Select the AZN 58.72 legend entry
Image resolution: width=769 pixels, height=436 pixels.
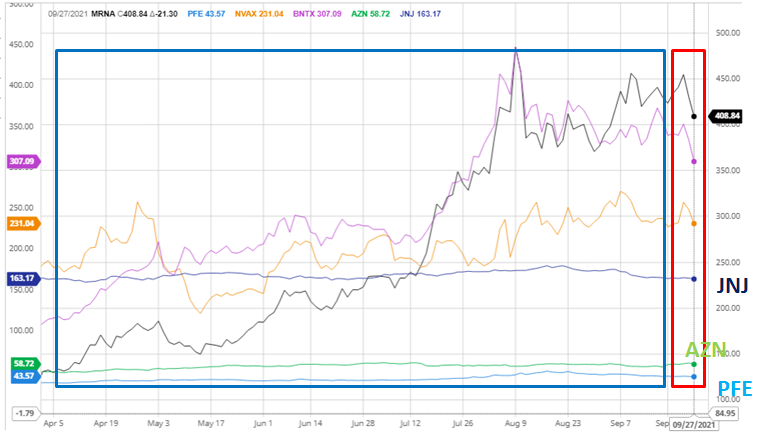[370, 14]
